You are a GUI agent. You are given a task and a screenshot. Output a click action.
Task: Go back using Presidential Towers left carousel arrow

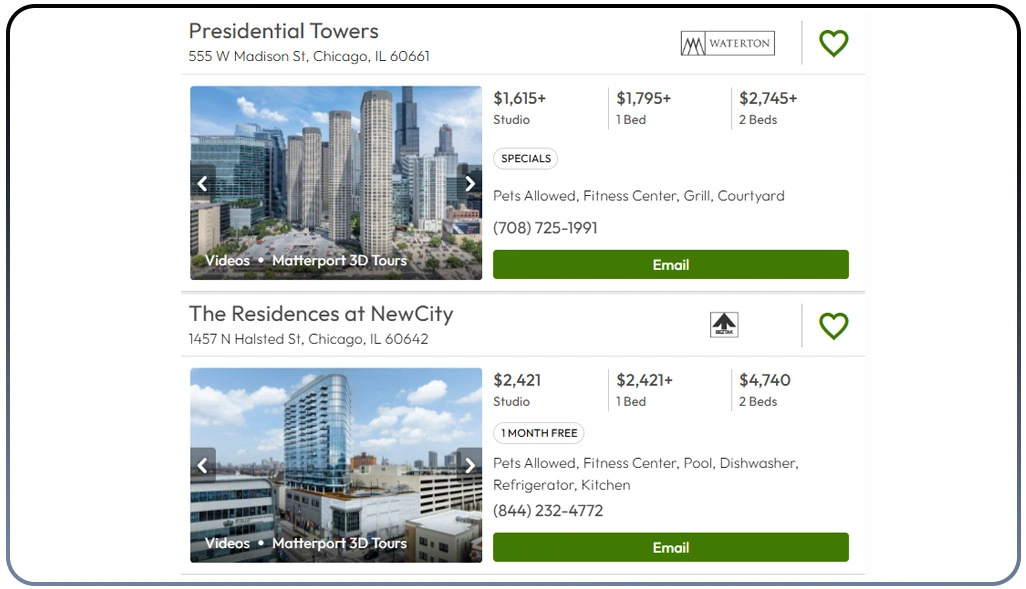pos(203,183)
